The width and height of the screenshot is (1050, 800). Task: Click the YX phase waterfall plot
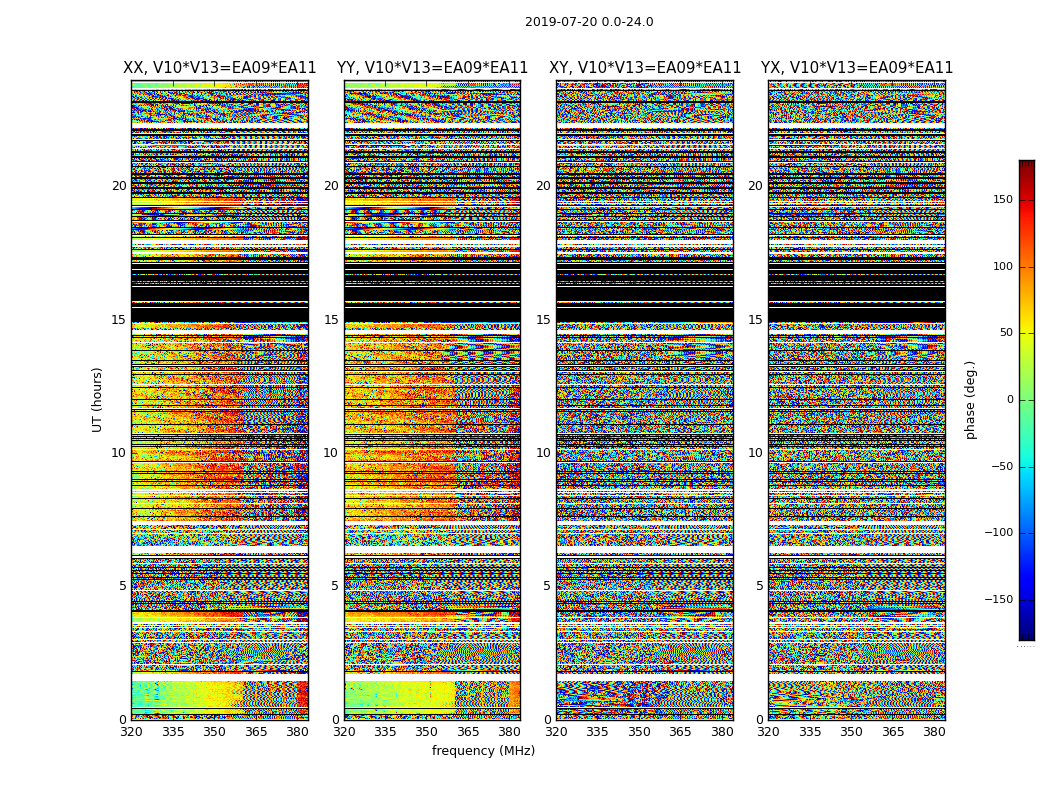click(x=857, y=400)
